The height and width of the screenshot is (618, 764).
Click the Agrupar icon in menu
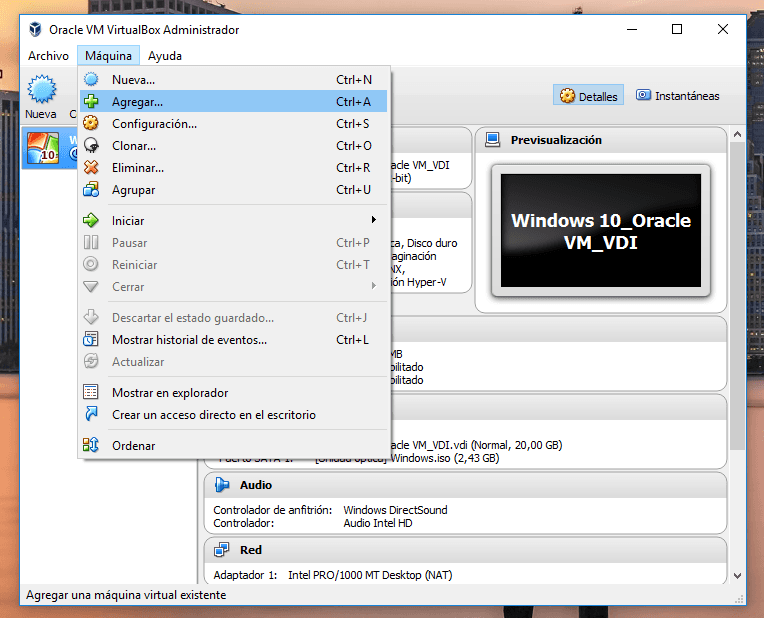point(91,189)
